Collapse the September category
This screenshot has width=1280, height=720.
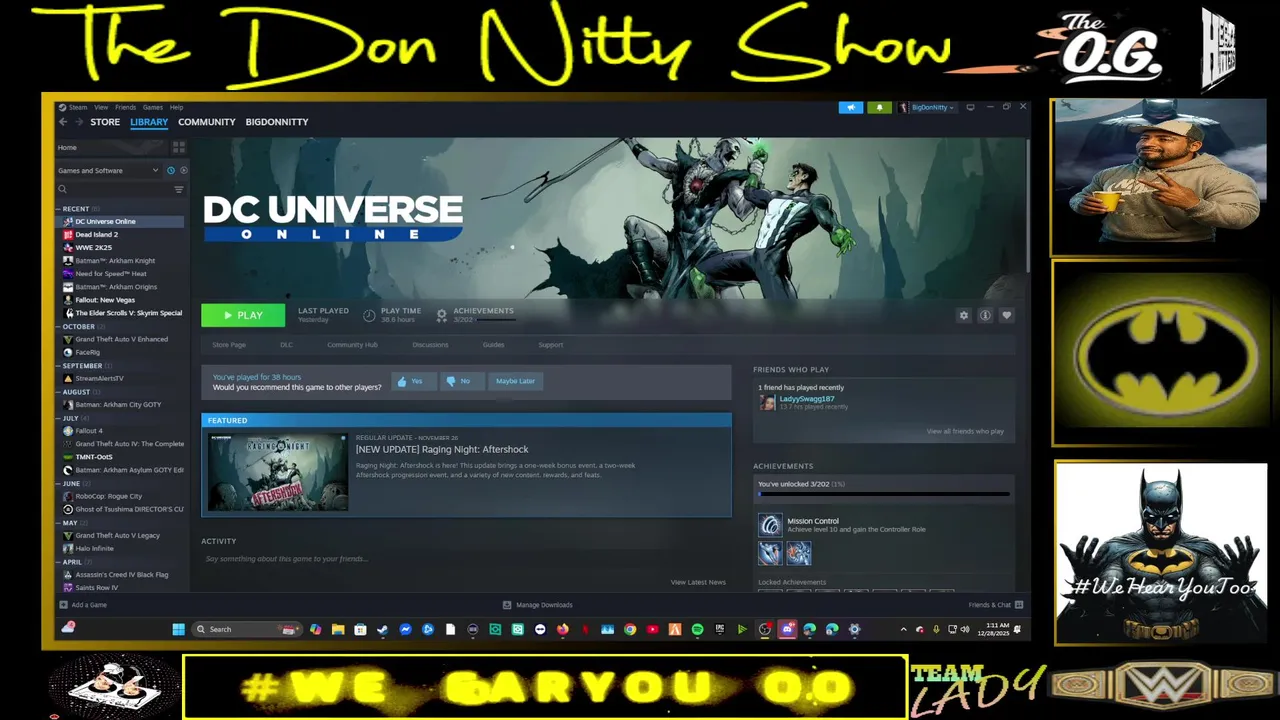click(82, 366)
